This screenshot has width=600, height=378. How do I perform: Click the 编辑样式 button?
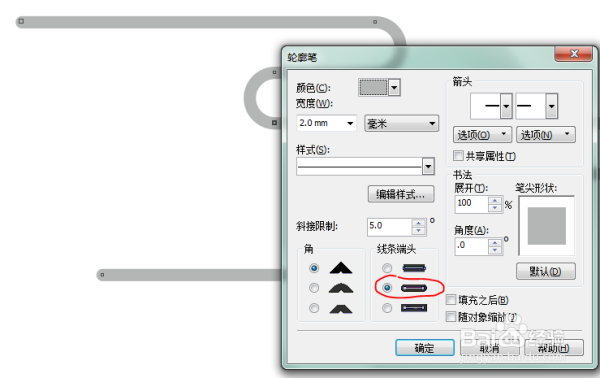click(401, 194)
